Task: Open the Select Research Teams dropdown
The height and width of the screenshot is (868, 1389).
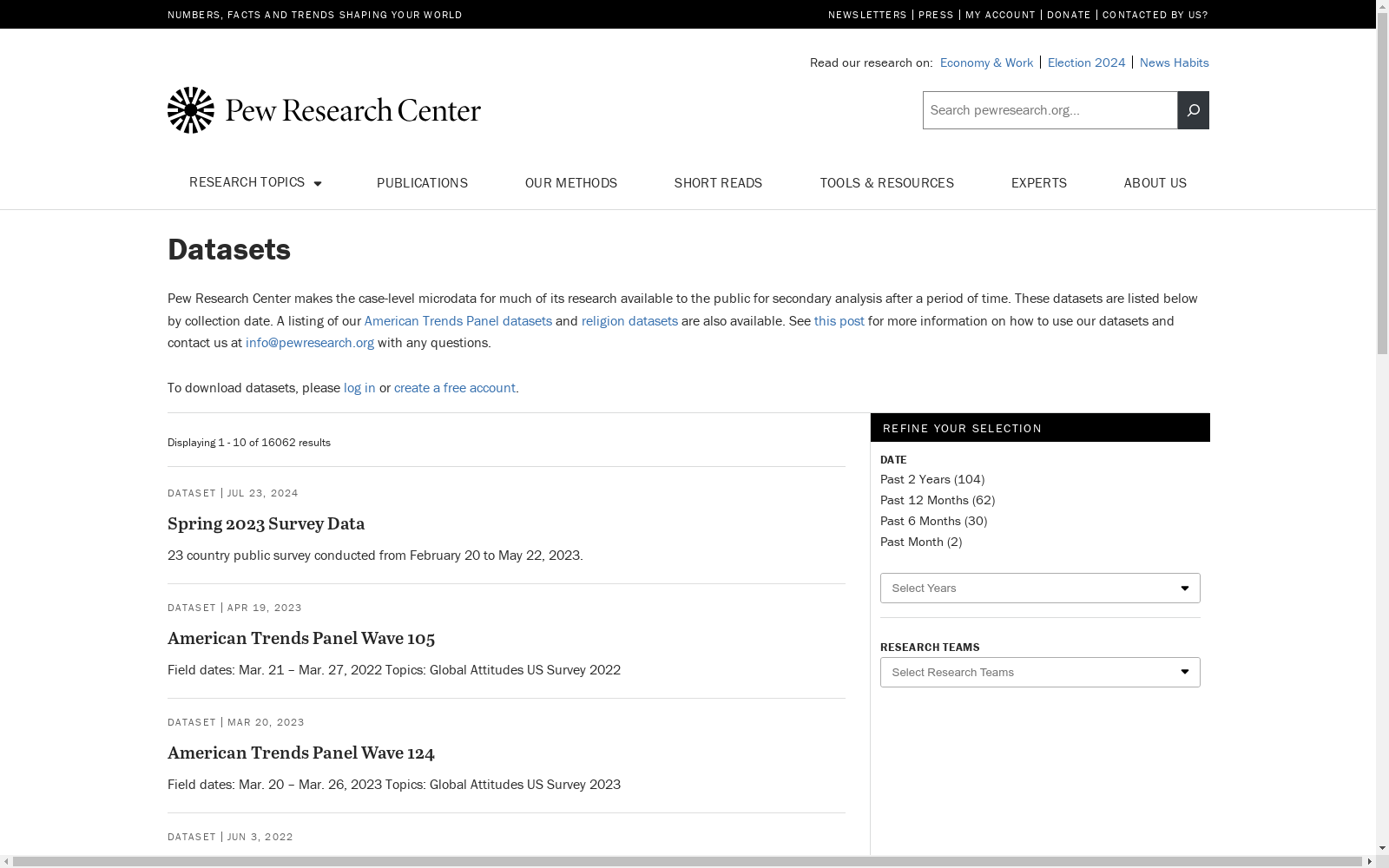Action: click(1040, 672)
